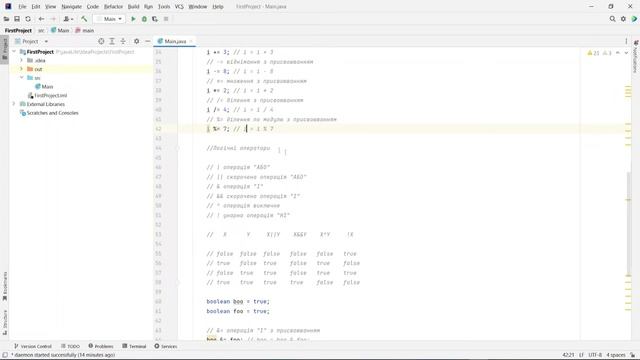Toggle tool window quick access icon in status bar
The image size is (640, 360).
click(x=5, y=355)
